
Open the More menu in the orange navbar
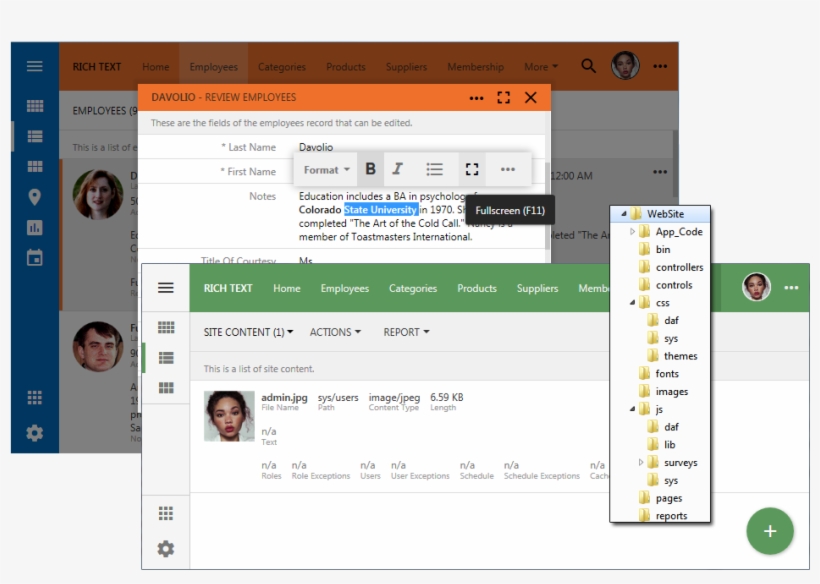point(540,66)
